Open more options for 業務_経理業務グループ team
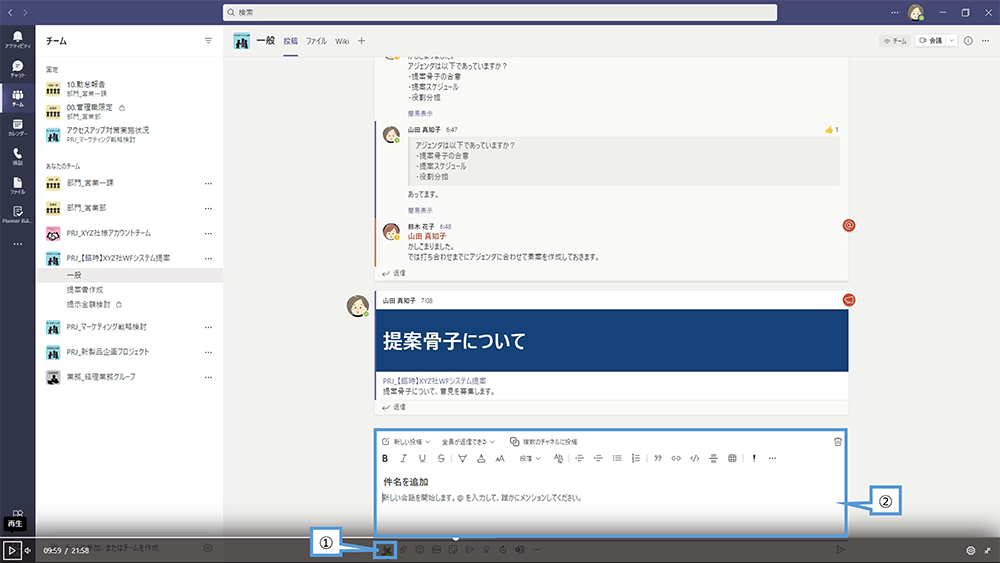 pos(208,377)
